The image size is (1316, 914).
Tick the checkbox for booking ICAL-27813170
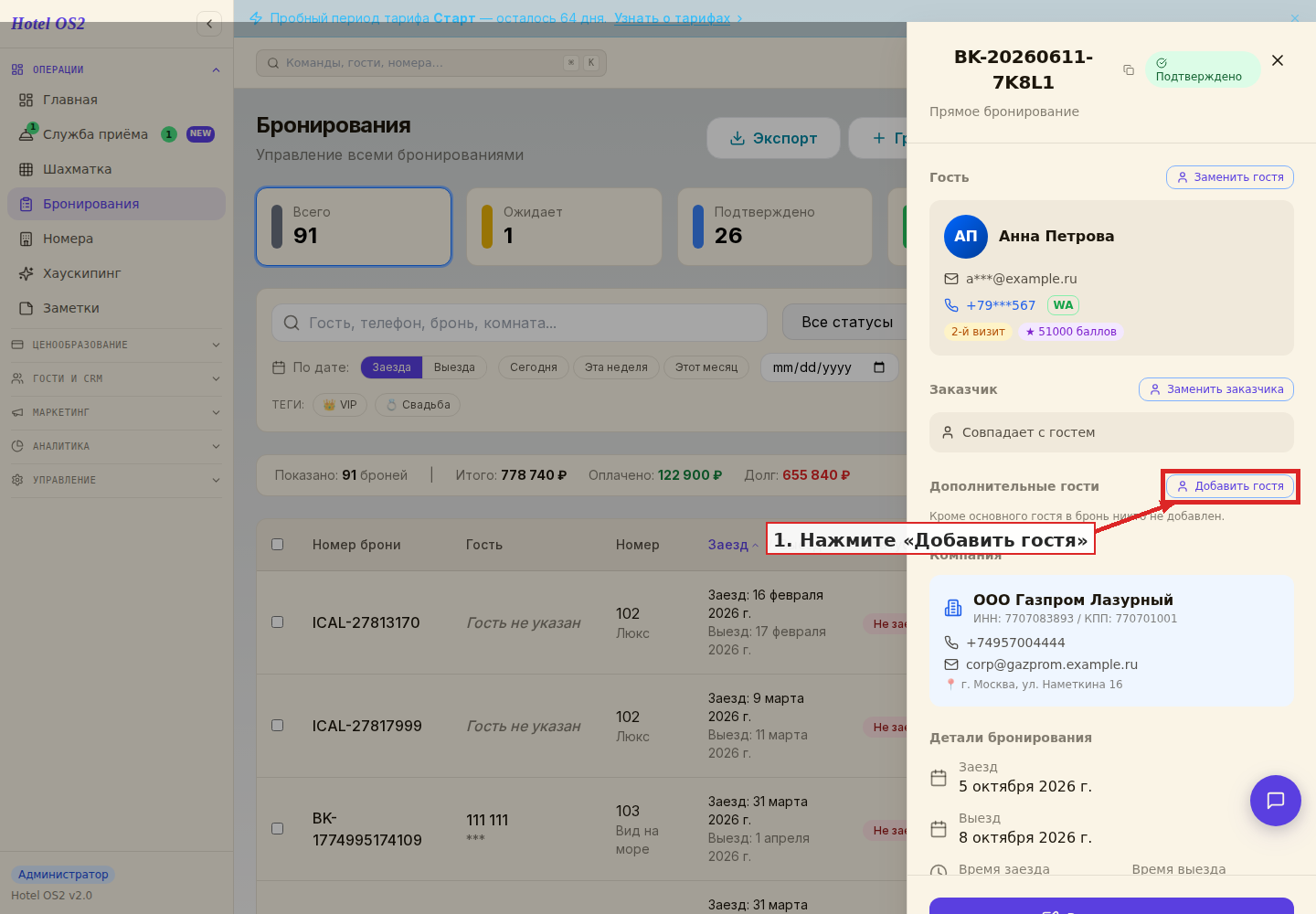[278, 622]
